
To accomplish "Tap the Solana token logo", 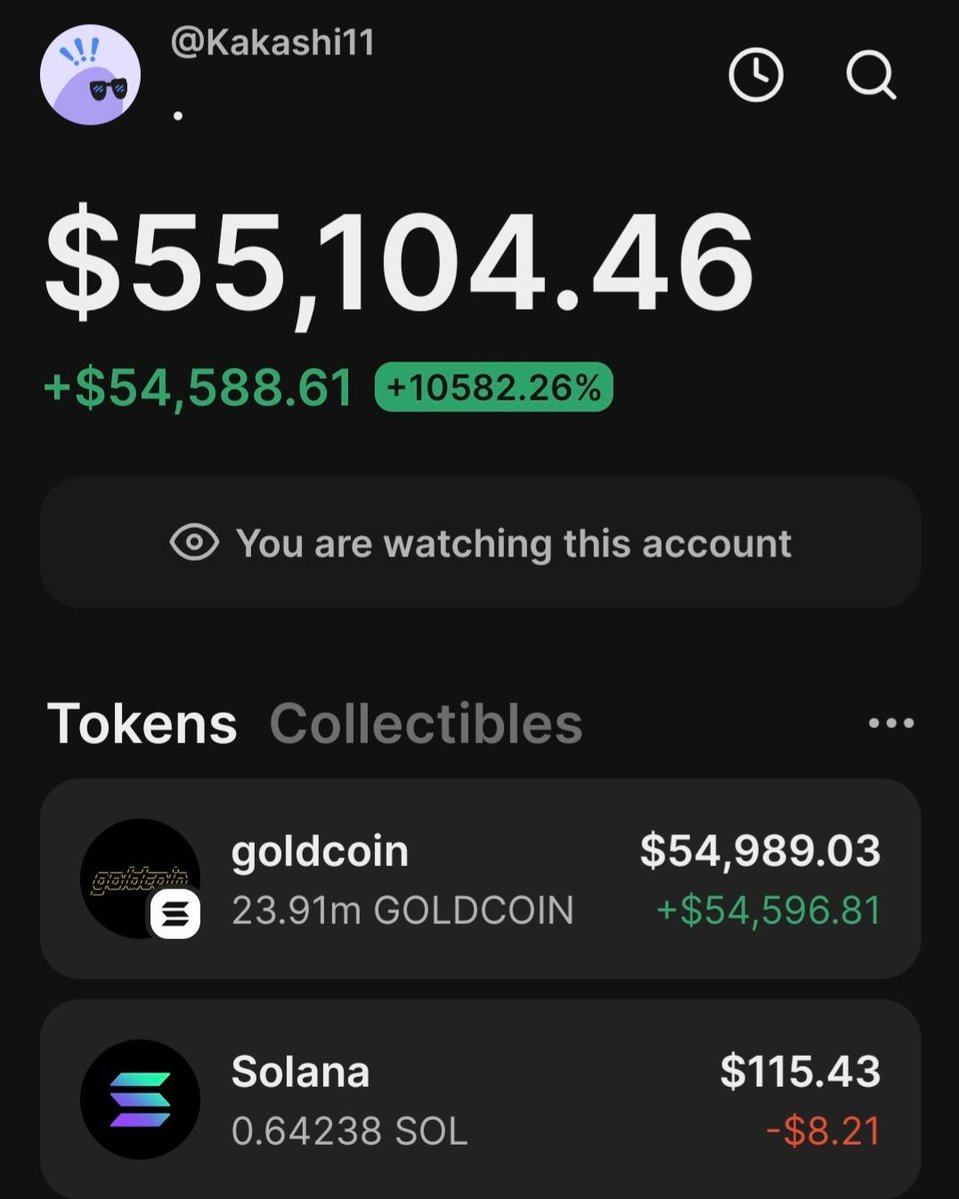I will point(140,1099).
